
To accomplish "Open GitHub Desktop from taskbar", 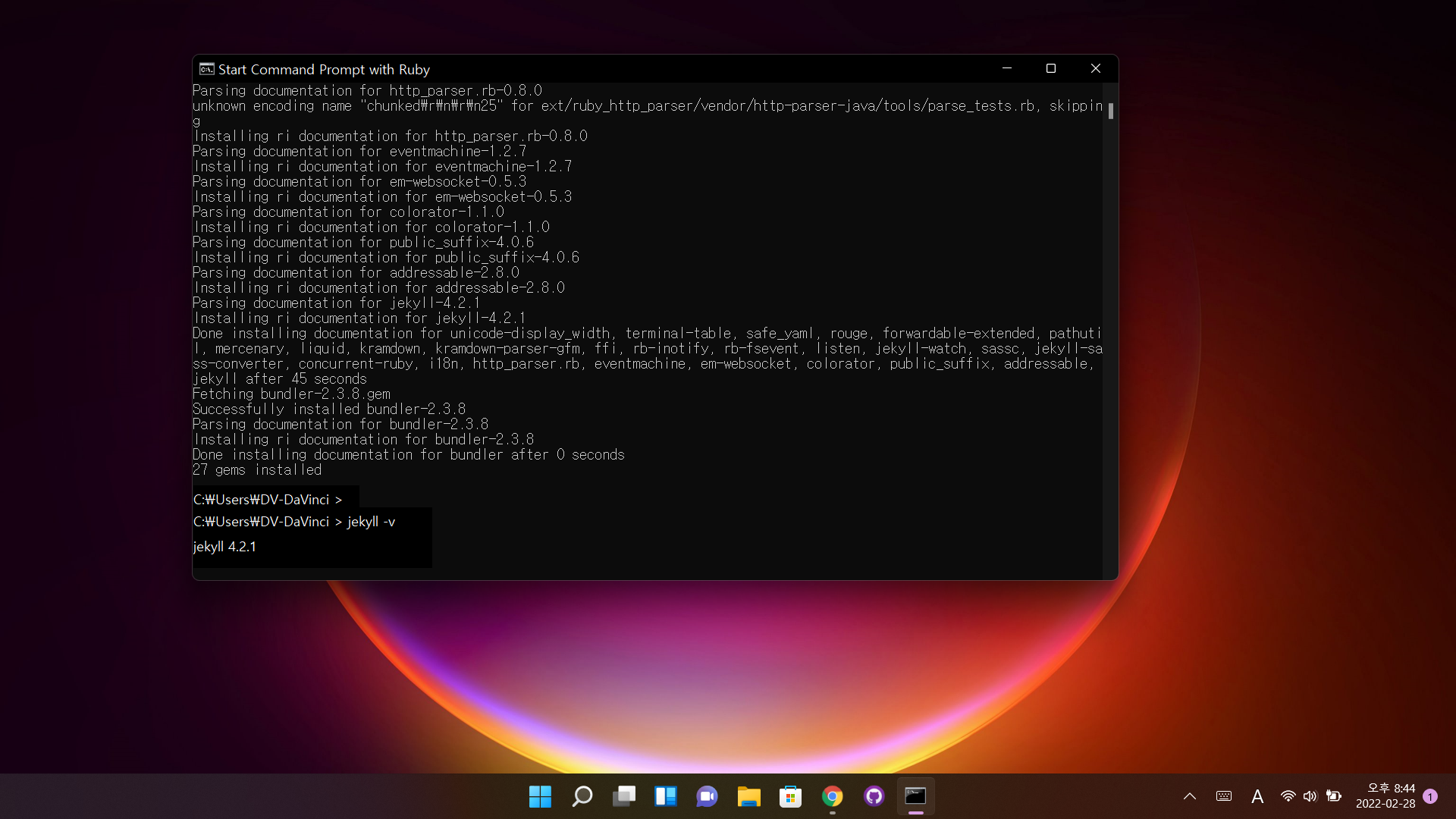I will pos(874,796).
